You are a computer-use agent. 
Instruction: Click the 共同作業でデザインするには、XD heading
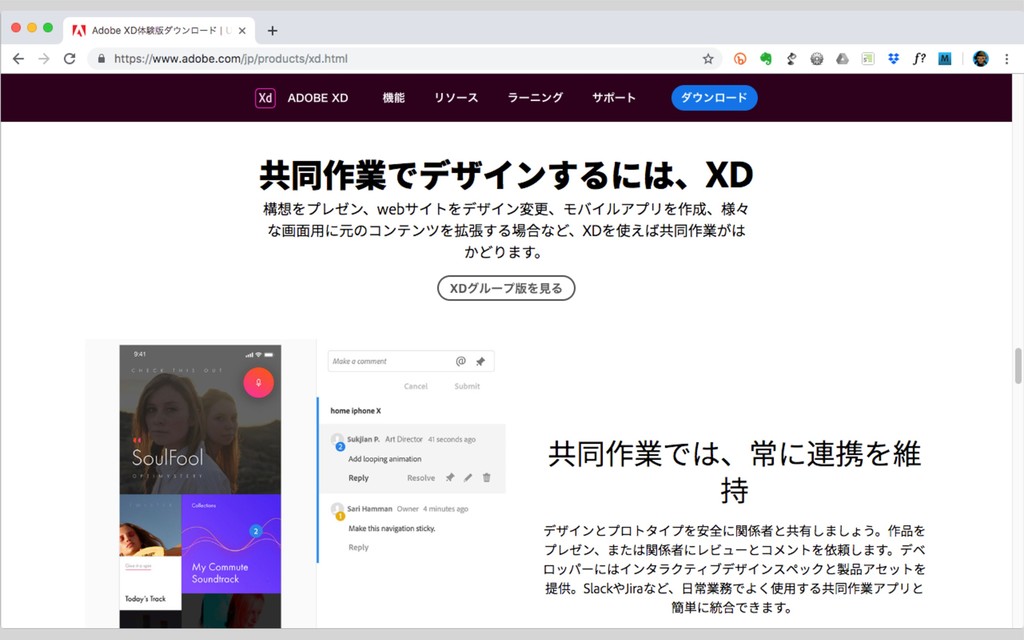point(506,174)
